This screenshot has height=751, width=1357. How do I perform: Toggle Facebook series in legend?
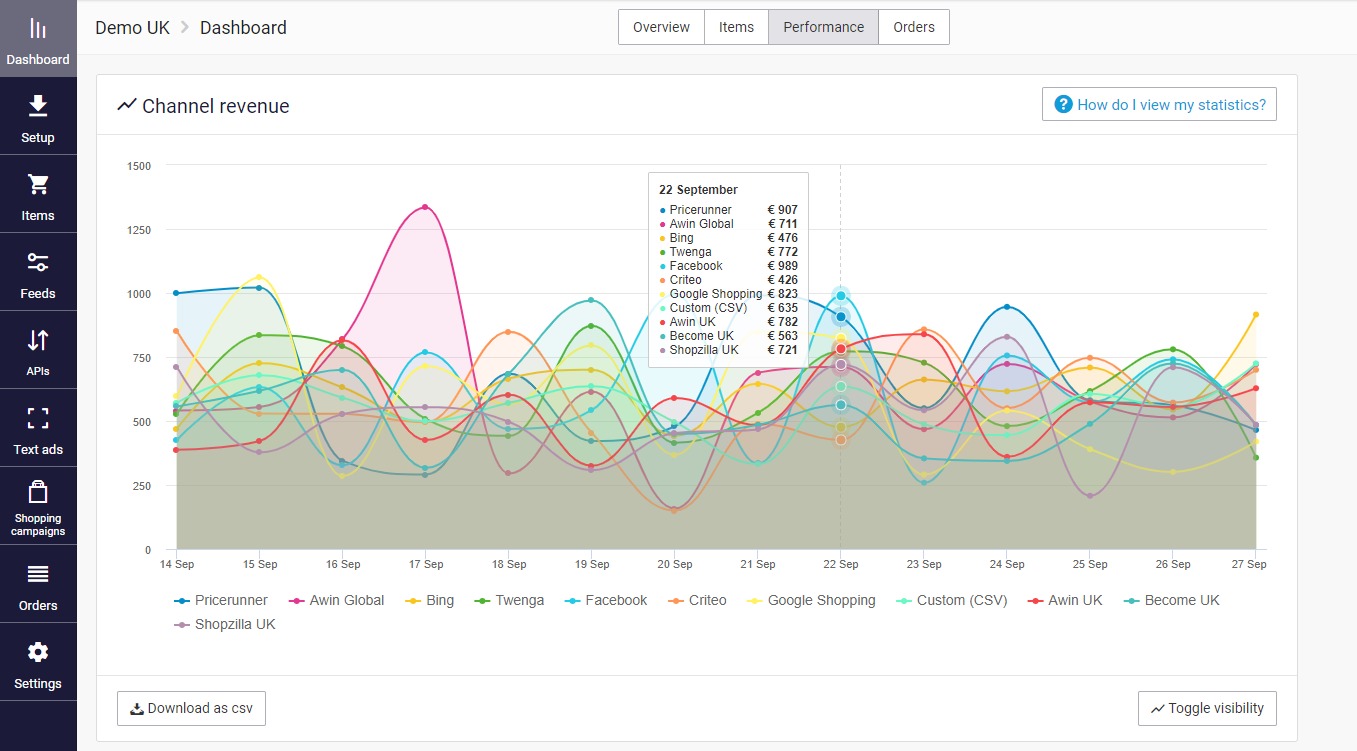606,600
